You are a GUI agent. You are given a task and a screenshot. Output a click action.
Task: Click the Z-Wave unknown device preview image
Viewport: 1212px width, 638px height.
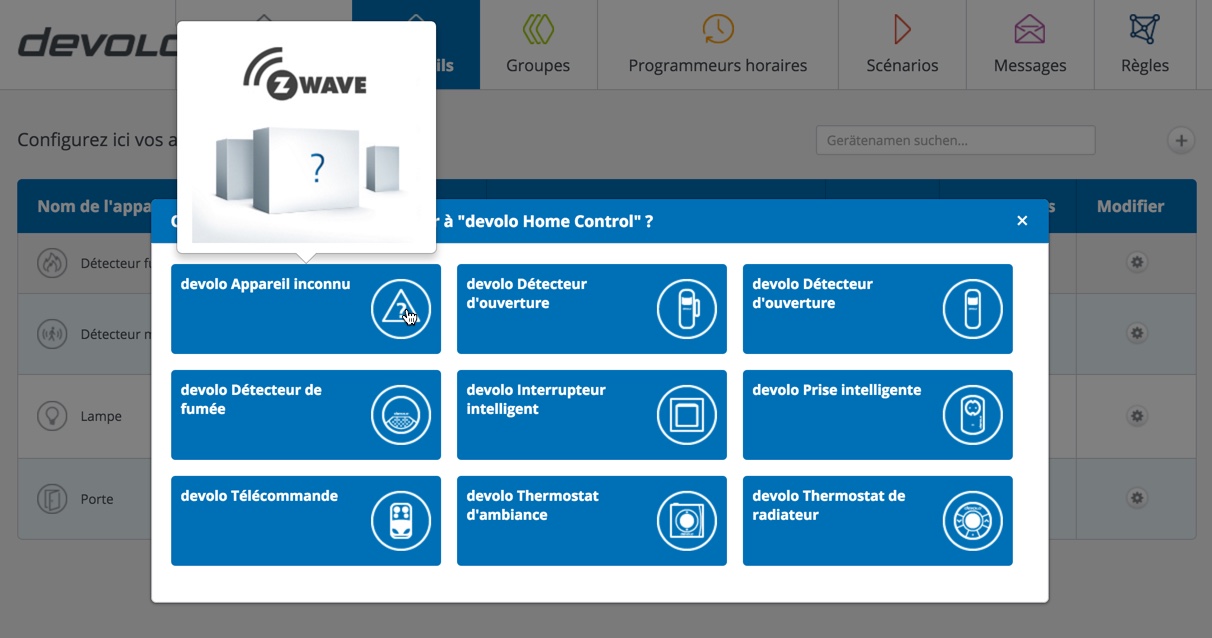tap(306, 140)
